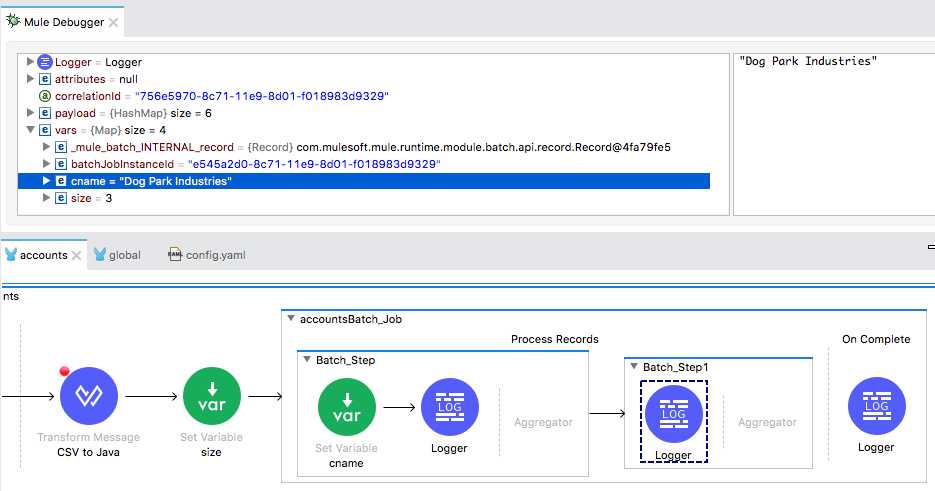The image size is (935, 491).
Task: Click the batchJobInstanceId entry icon
Action: (61, 164)
